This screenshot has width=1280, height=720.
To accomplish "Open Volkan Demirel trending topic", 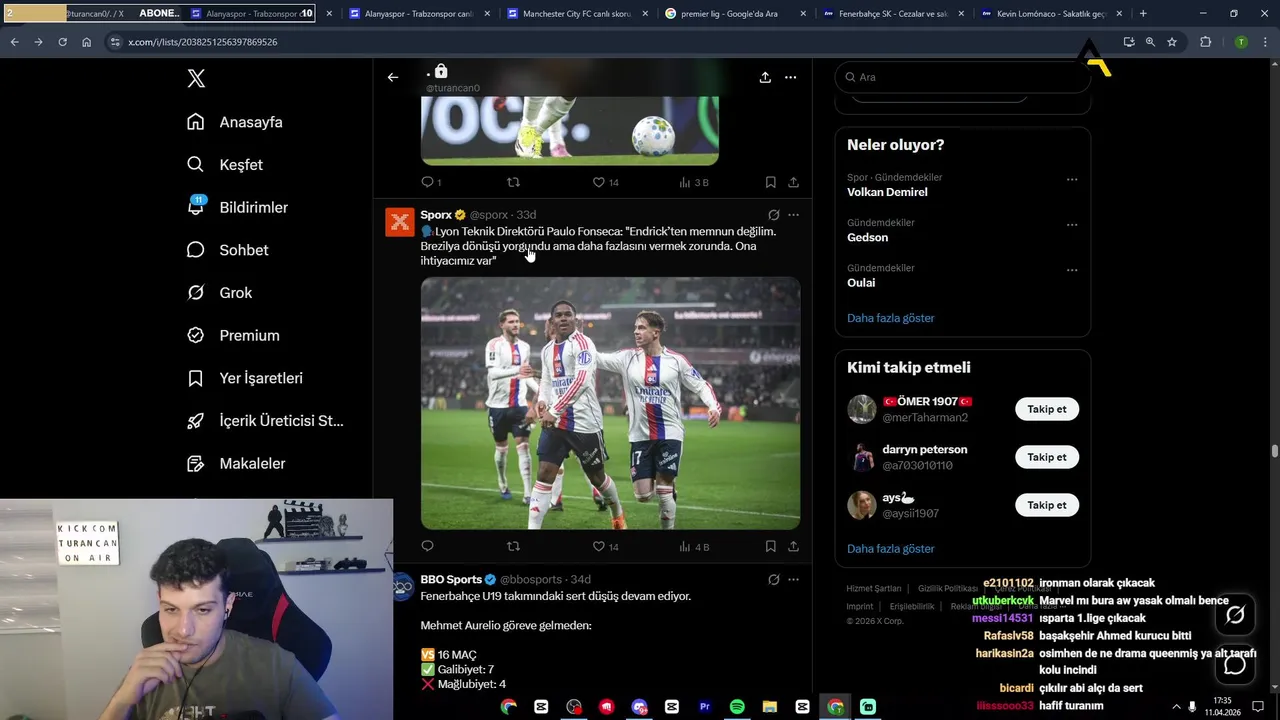I will [887, 192].
